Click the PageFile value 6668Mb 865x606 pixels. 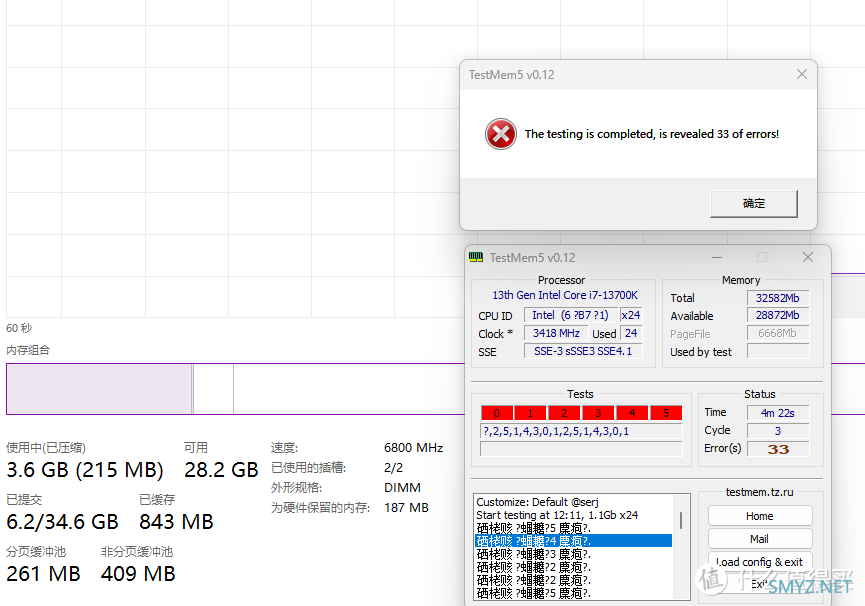click(x=778, y=333)
